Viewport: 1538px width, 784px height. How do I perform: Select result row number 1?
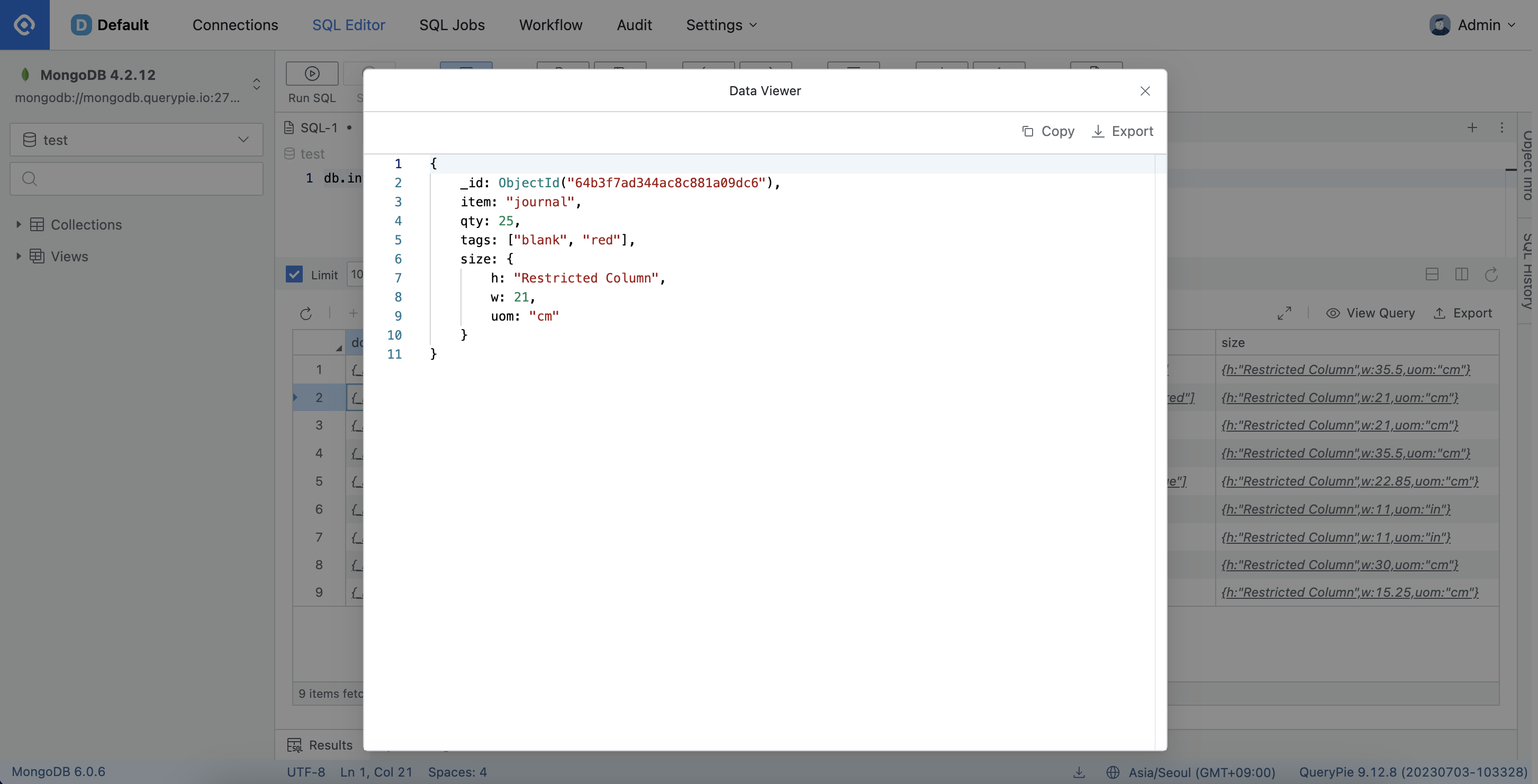tap(319, 369)
